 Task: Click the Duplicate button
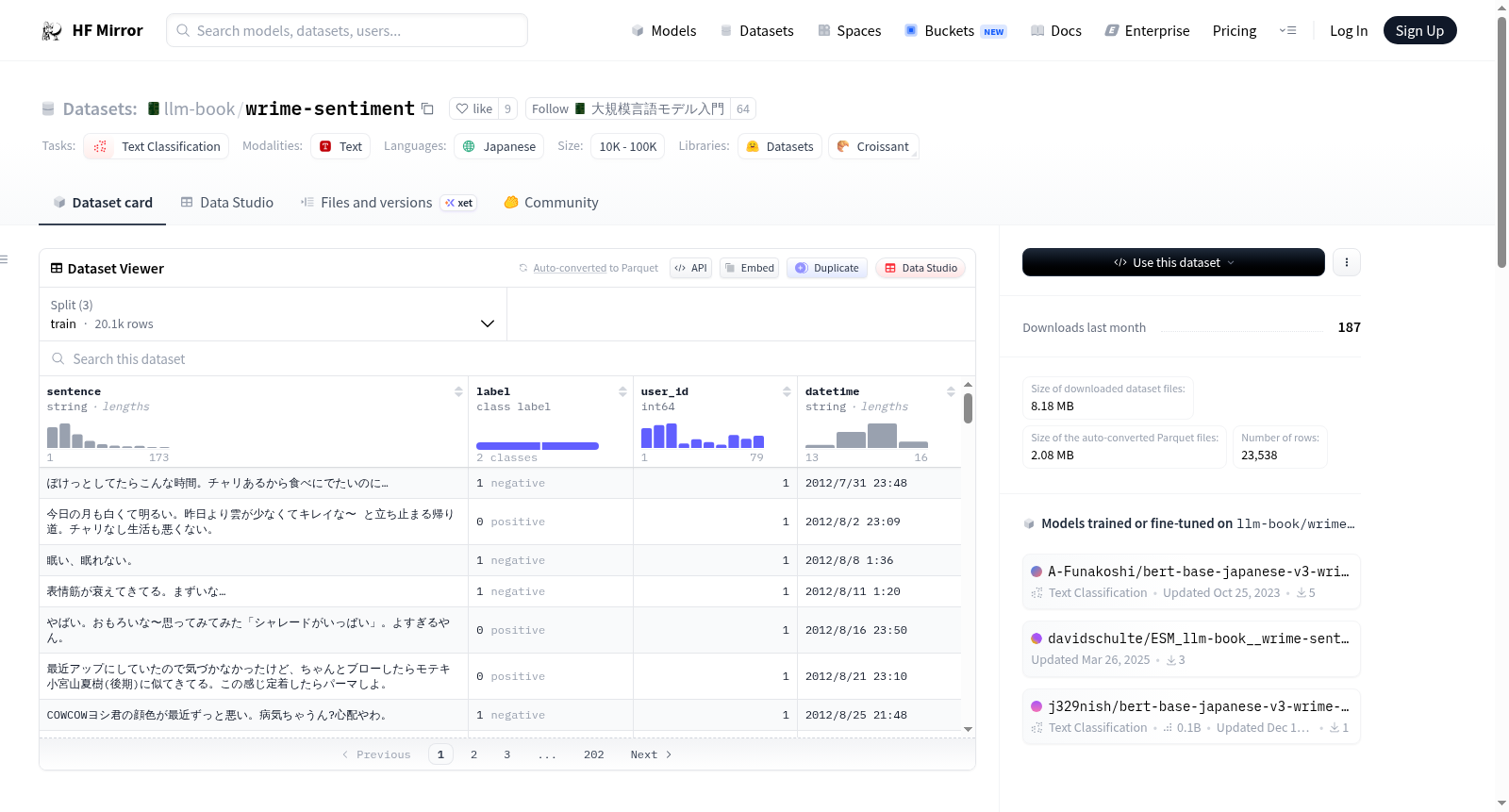(x=827, y=268)
